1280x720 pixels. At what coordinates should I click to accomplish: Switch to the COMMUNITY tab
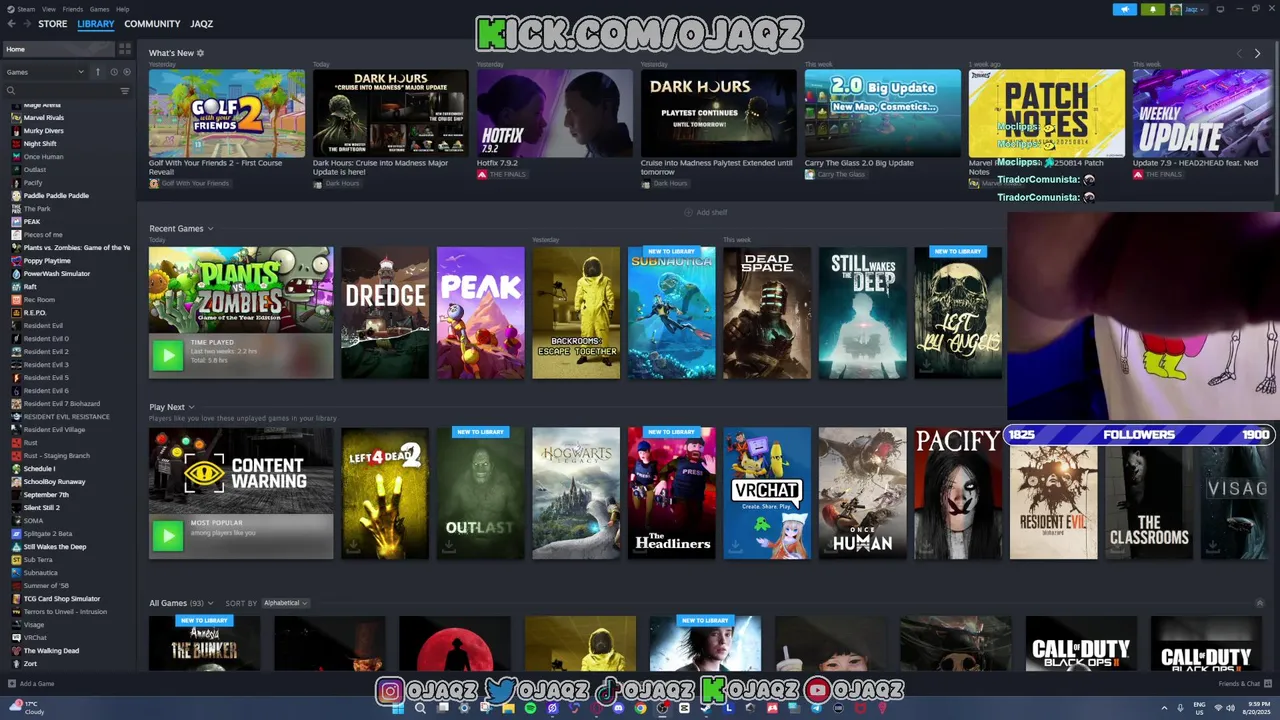point(152,24)
